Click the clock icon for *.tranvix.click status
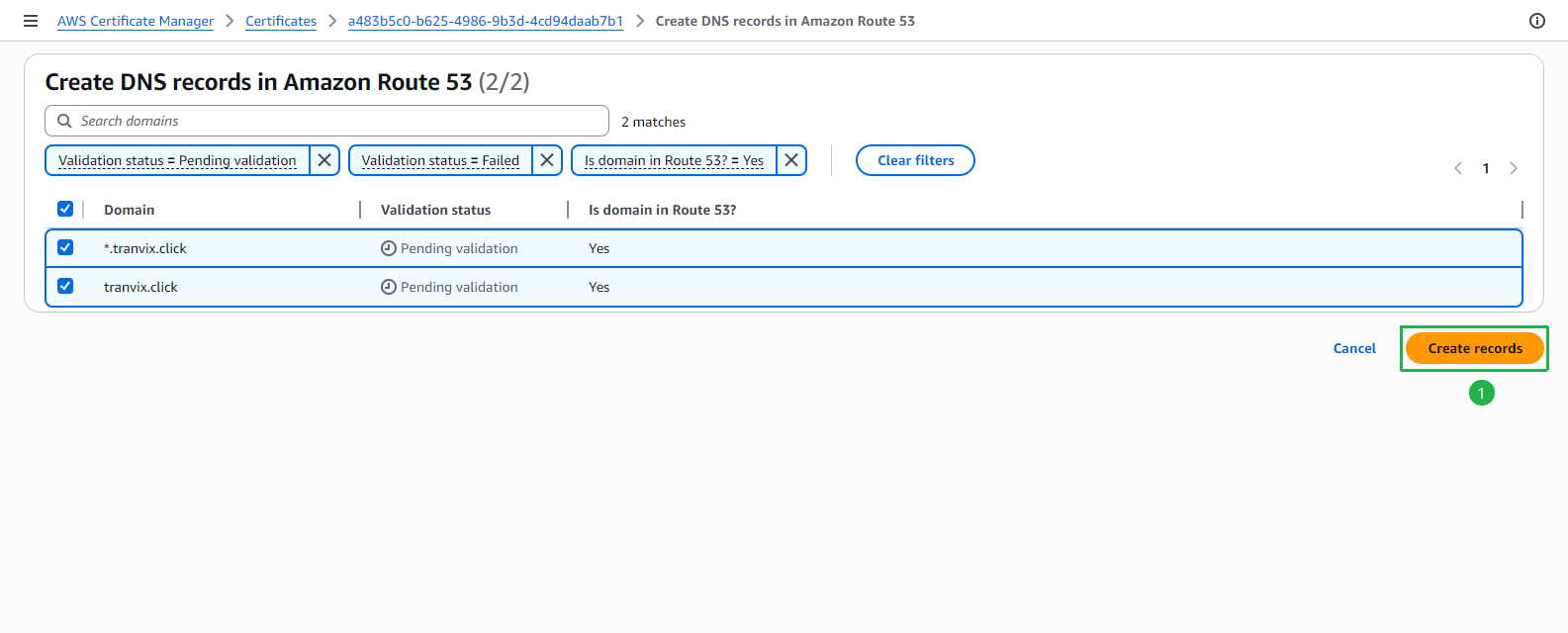1568x633 pixels. click(x=389, y=248)
